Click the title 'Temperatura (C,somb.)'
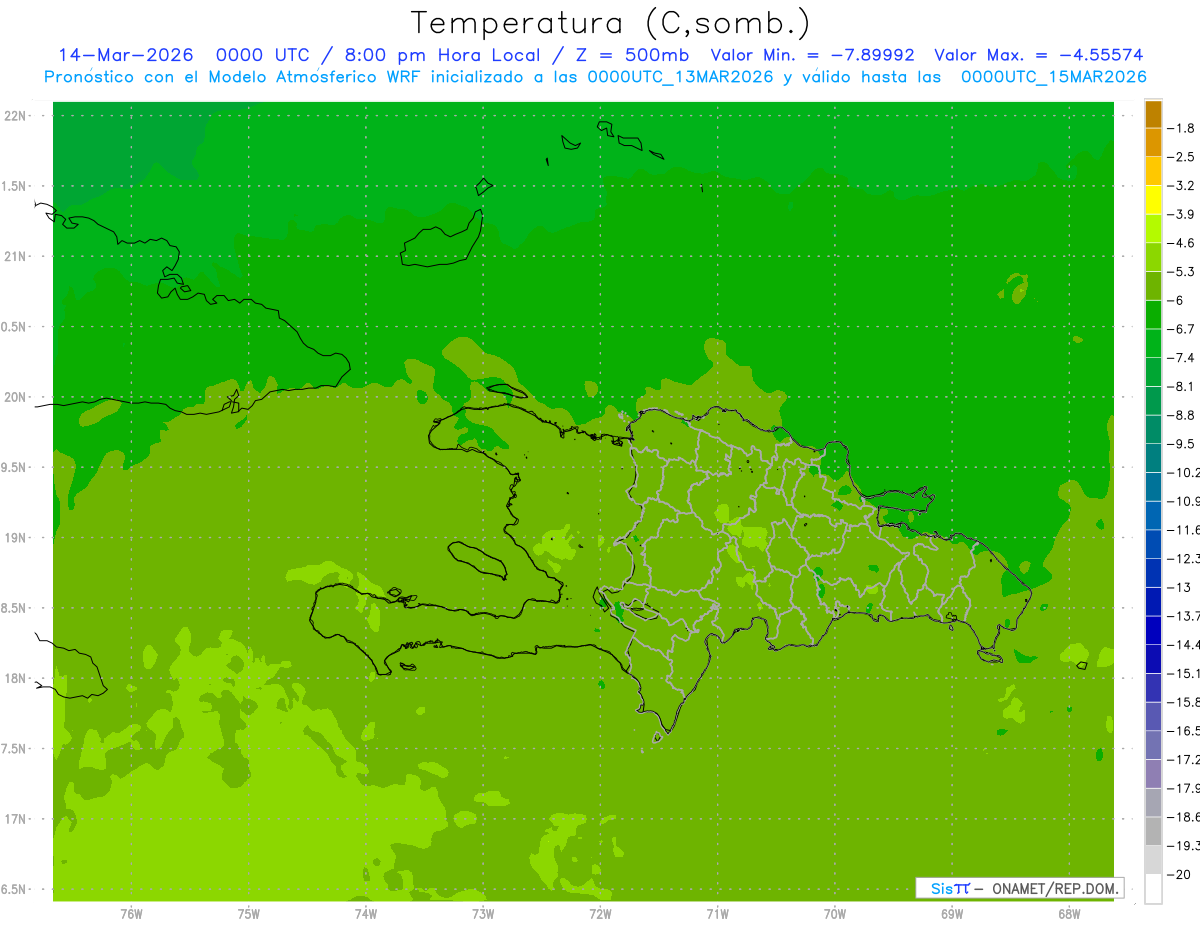Image resolution: width=1200 pixels, height=927 pixels. [x=610, y=23]
